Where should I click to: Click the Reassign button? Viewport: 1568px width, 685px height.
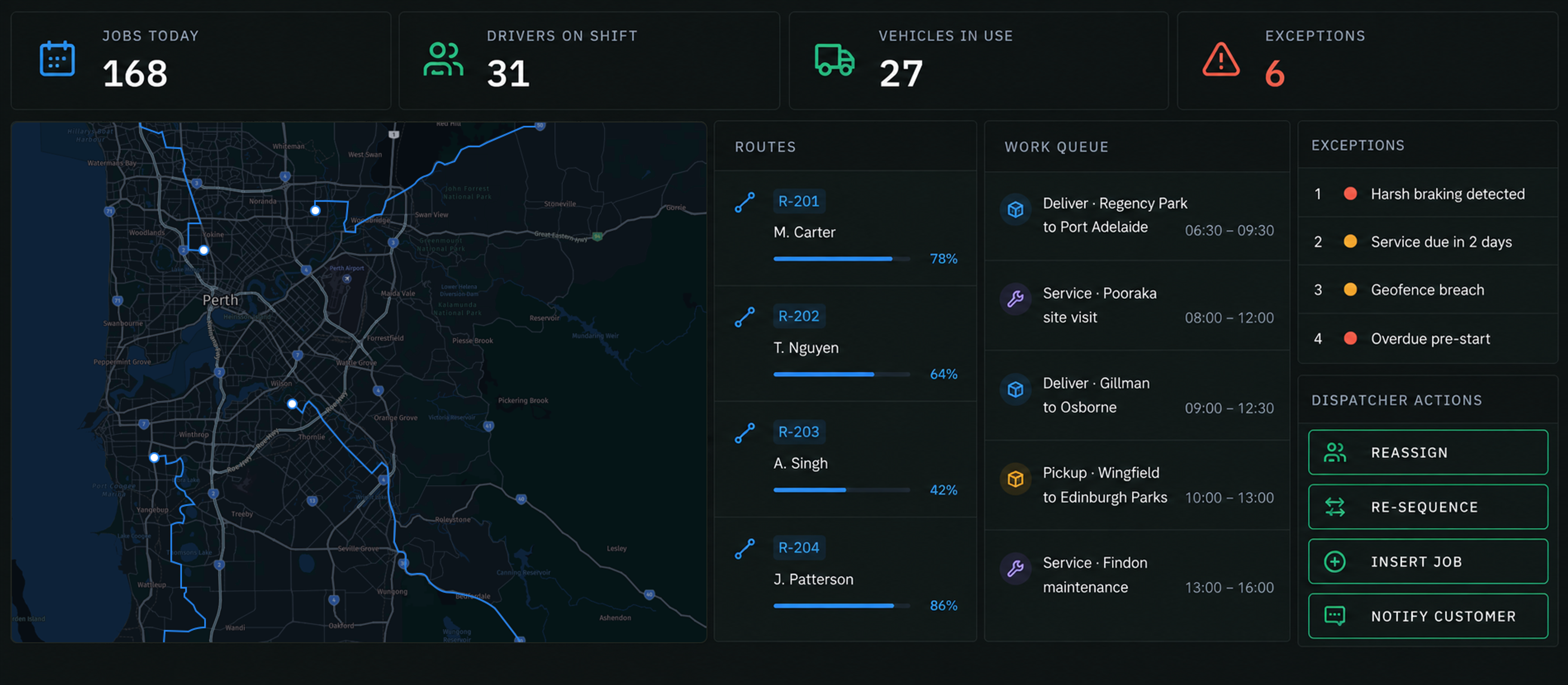[x=1428, y=453]
